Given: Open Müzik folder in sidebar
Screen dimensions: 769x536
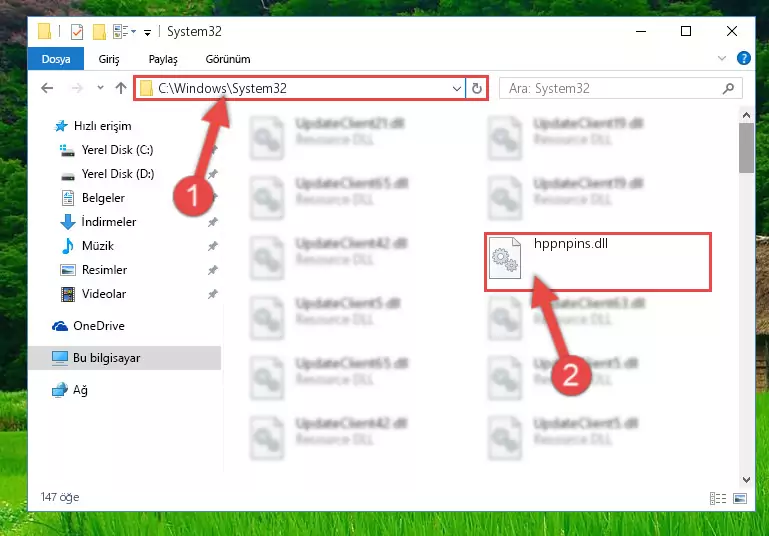Looking at the screenshot, I should click(x=87, y=246).
